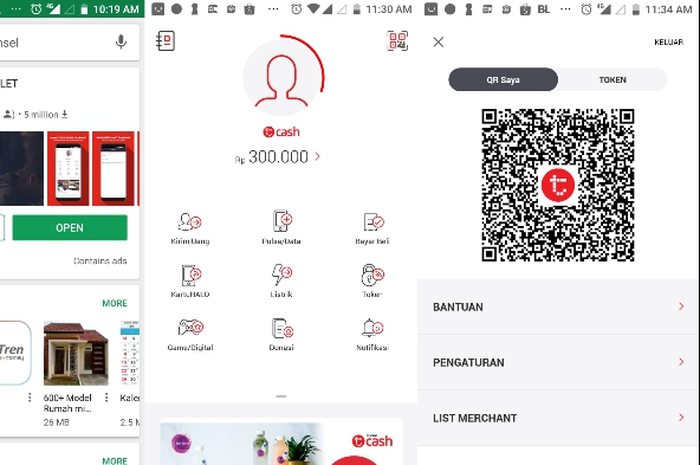View the second red phone screenshot
The width and height of the screenshot is (700, 465).
[x=113, y=169]
